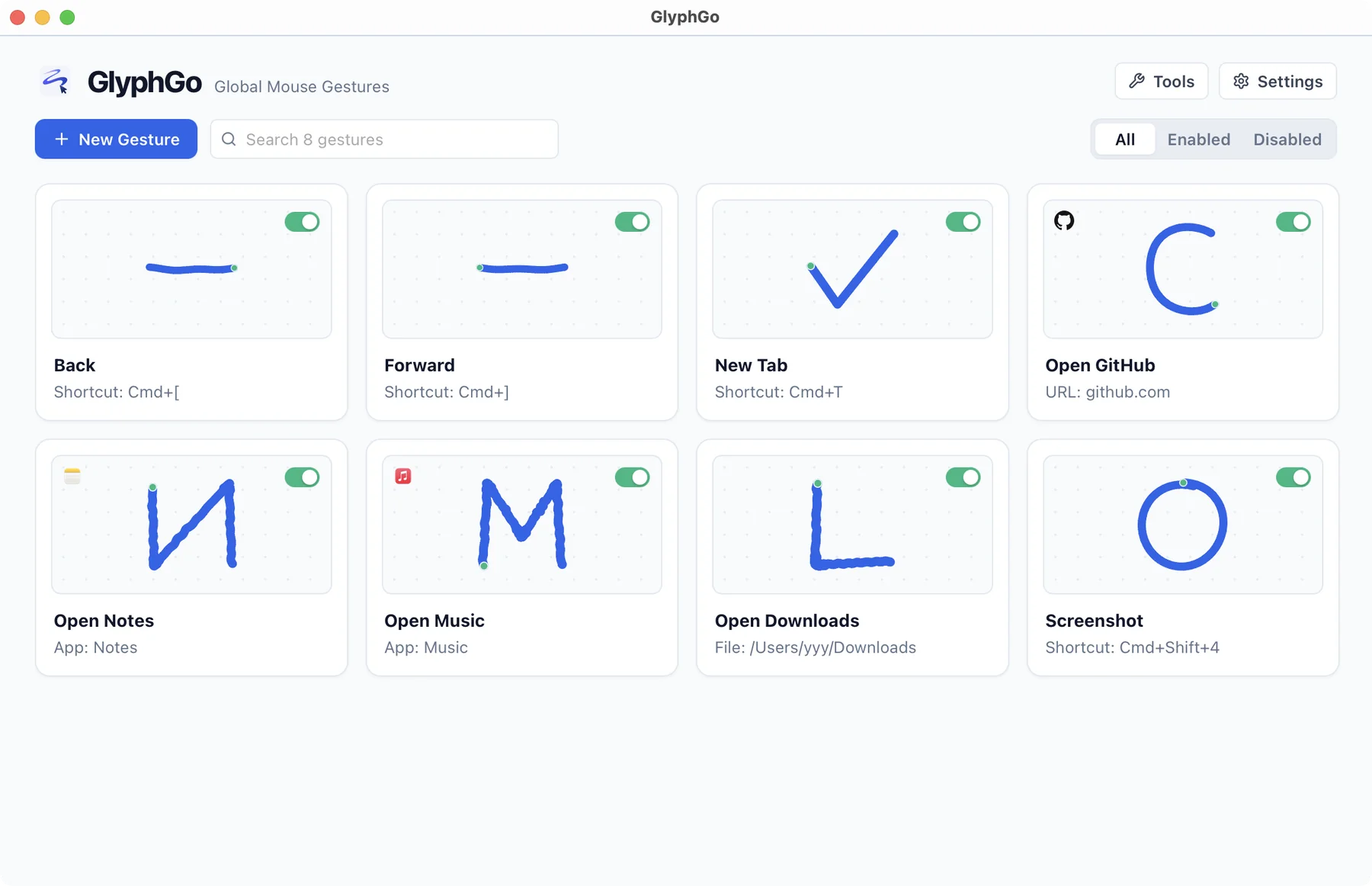
Task: Click the "Shortcut: Cmd+Shift+4" label
Action: point(1132,647)
